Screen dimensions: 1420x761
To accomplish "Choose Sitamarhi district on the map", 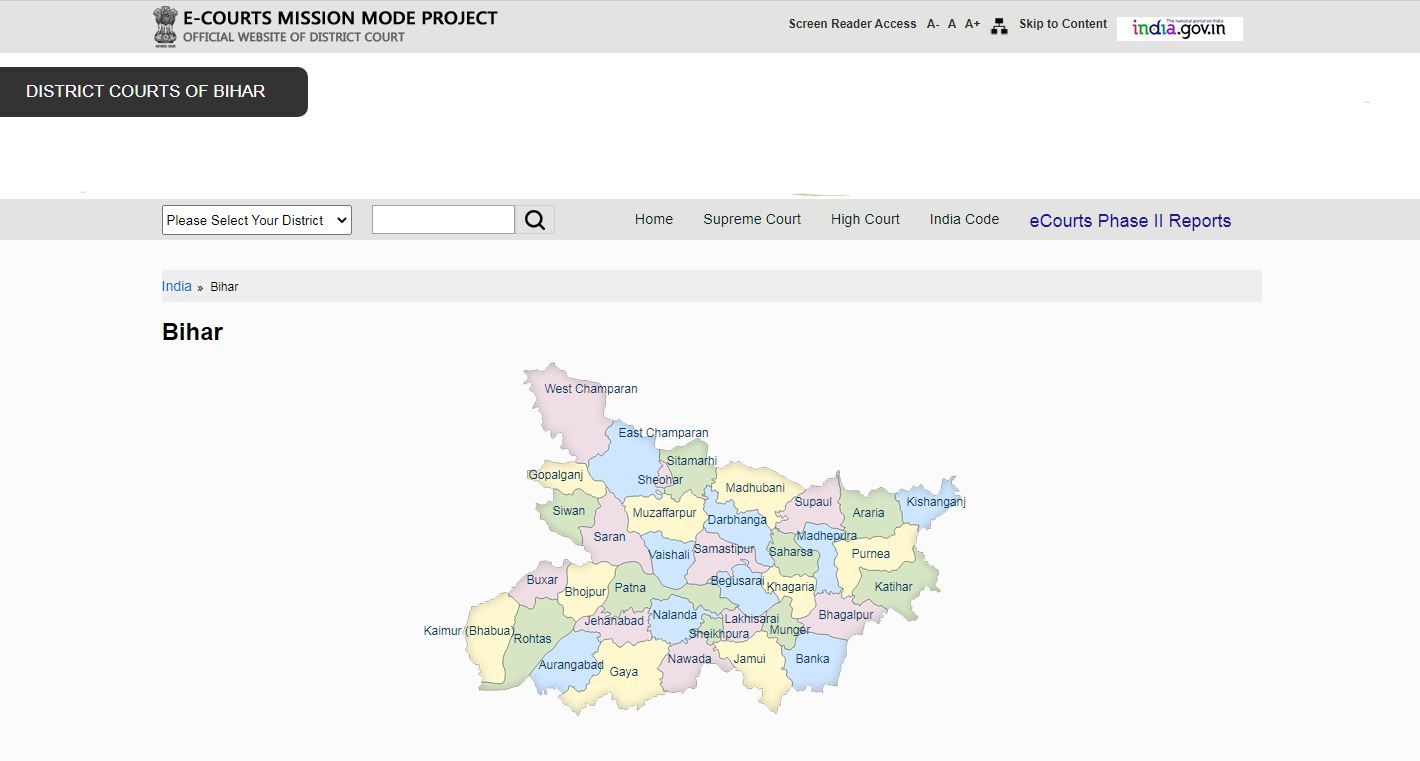I will [692, 461].
